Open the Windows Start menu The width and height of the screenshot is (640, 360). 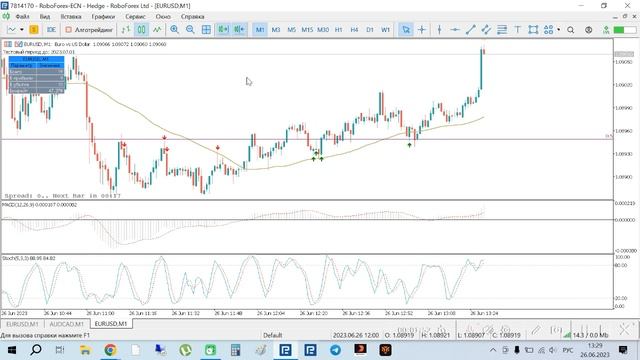pos(11,350)
